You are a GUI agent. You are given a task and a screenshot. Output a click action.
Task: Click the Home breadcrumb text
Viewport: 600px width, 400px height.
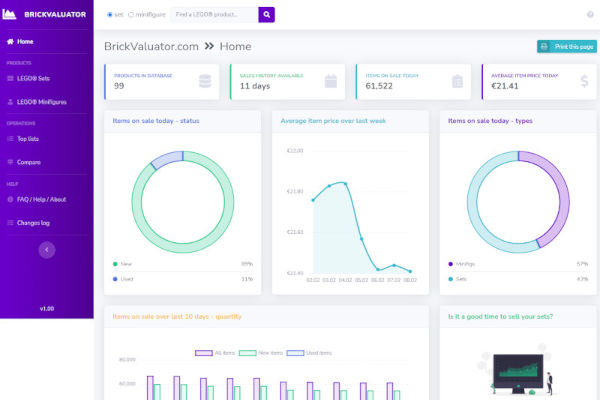(x=235, y=46)
